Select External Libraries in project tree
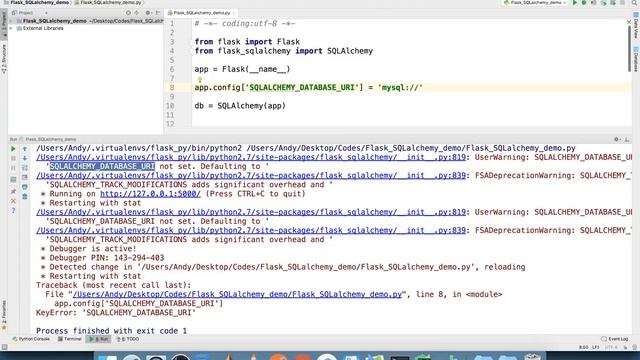 click(43, 29)
